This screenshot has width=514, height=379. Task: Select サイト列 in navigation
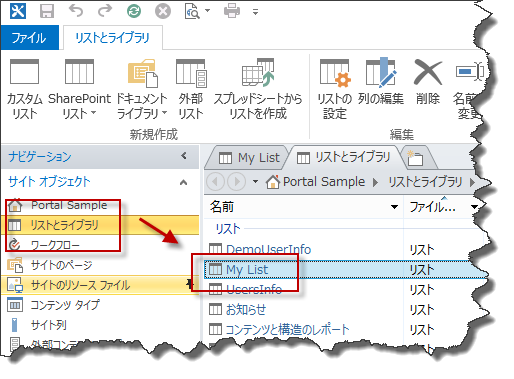point(48,325)
